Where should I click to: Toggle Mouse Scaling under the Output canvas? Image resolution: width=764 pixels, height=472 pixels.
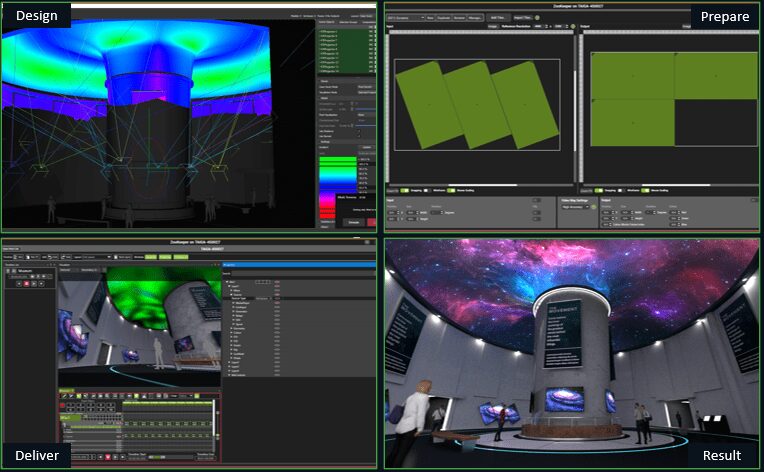[x=646, y=190]
